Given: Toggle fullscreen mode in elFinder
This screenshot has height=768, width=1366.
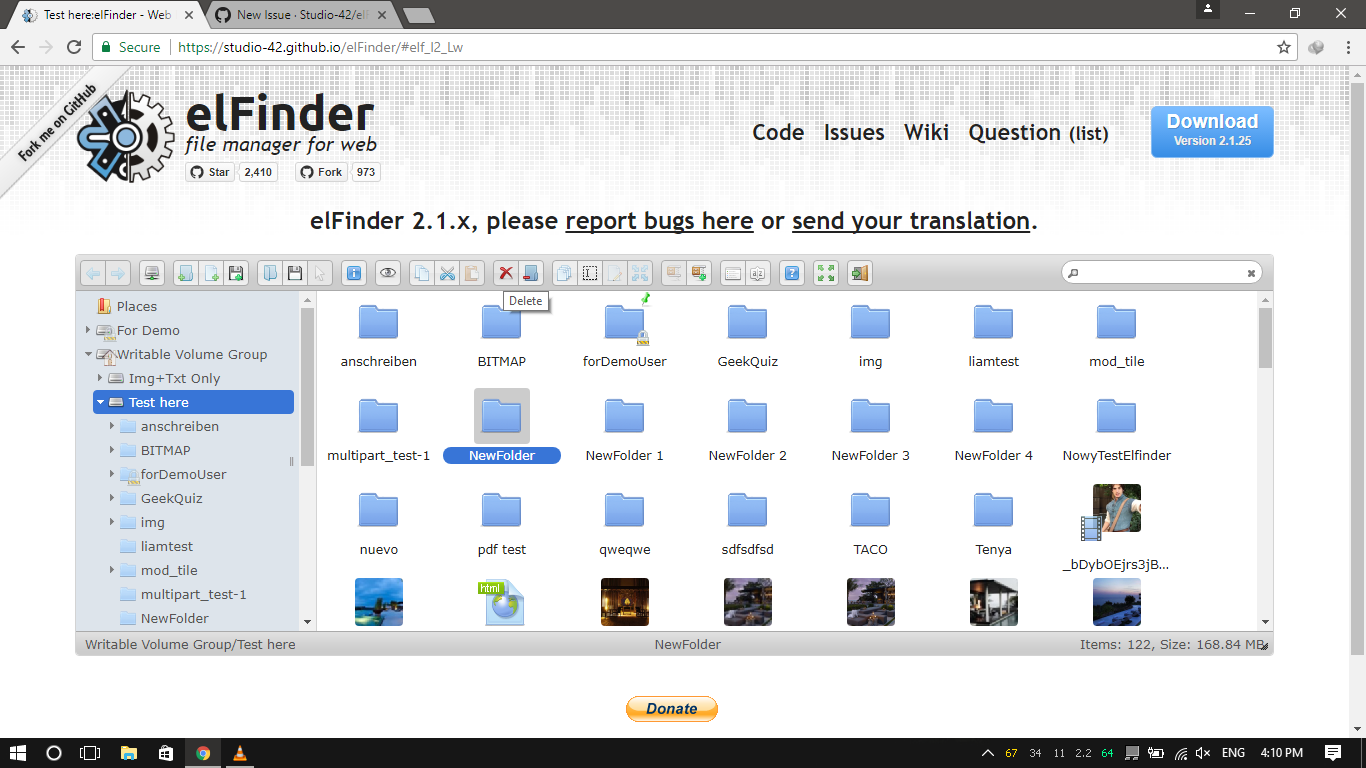Looking at the screenshot, I should 826,272.
